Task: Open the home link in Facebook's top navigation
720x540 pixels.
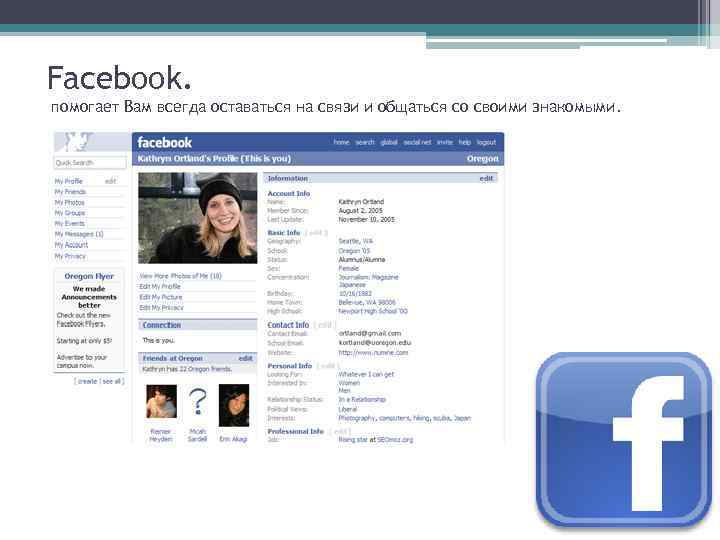Action: (x=341, y=142)
